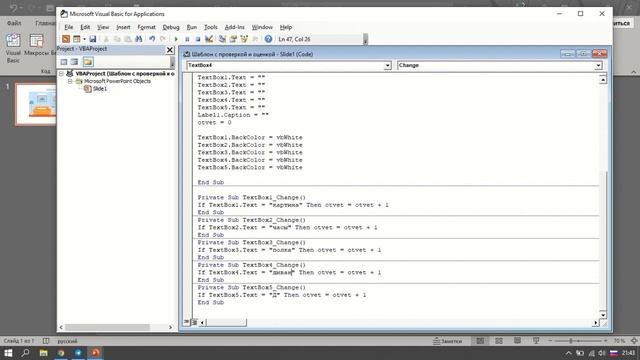Click the Project panel scroll left arrow

coord(61,327)
